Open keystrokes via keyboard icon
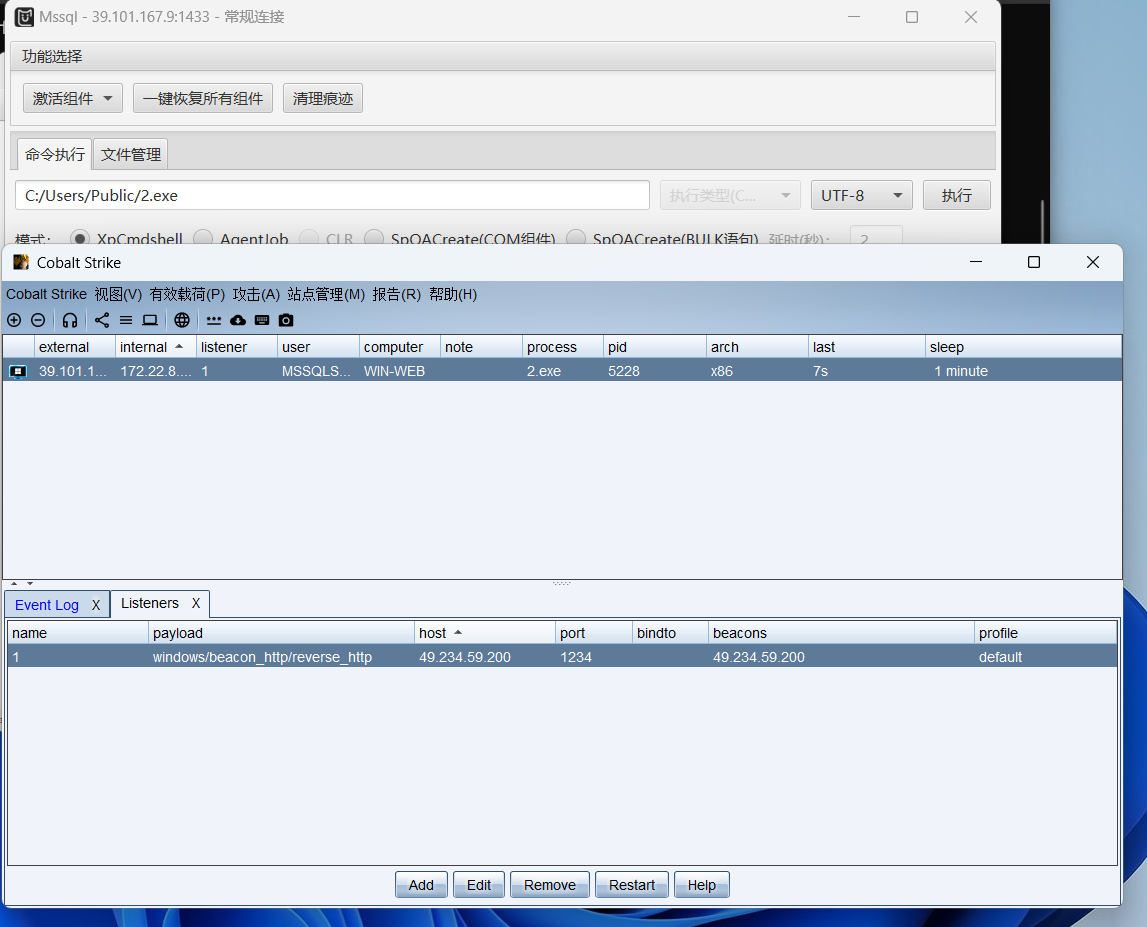1147x927 pixels. click(x=262, y=320)
